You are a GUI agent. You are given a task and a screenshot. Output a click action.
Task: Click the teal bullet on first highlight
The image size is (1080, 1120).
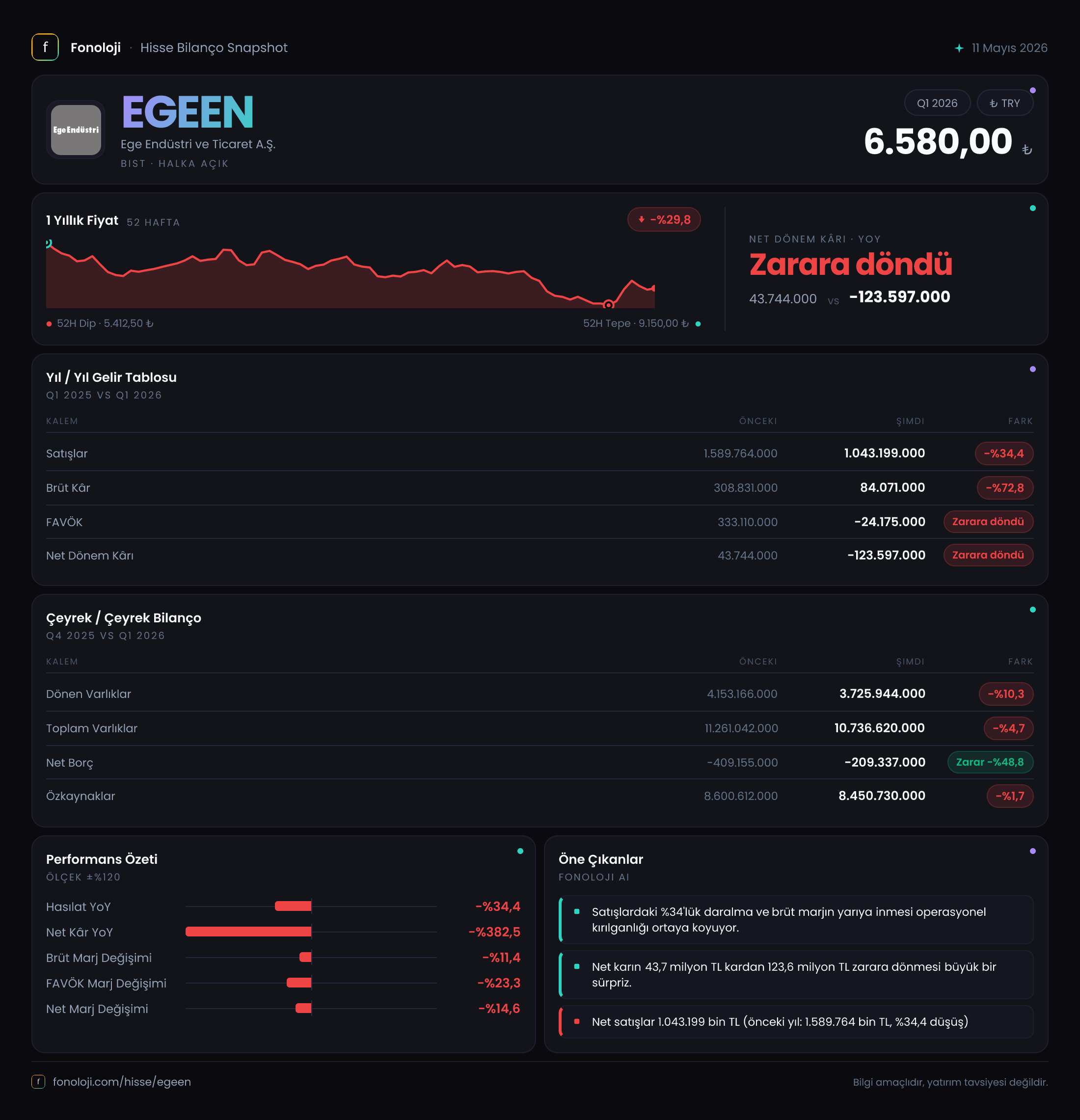[x=576, y=912]
